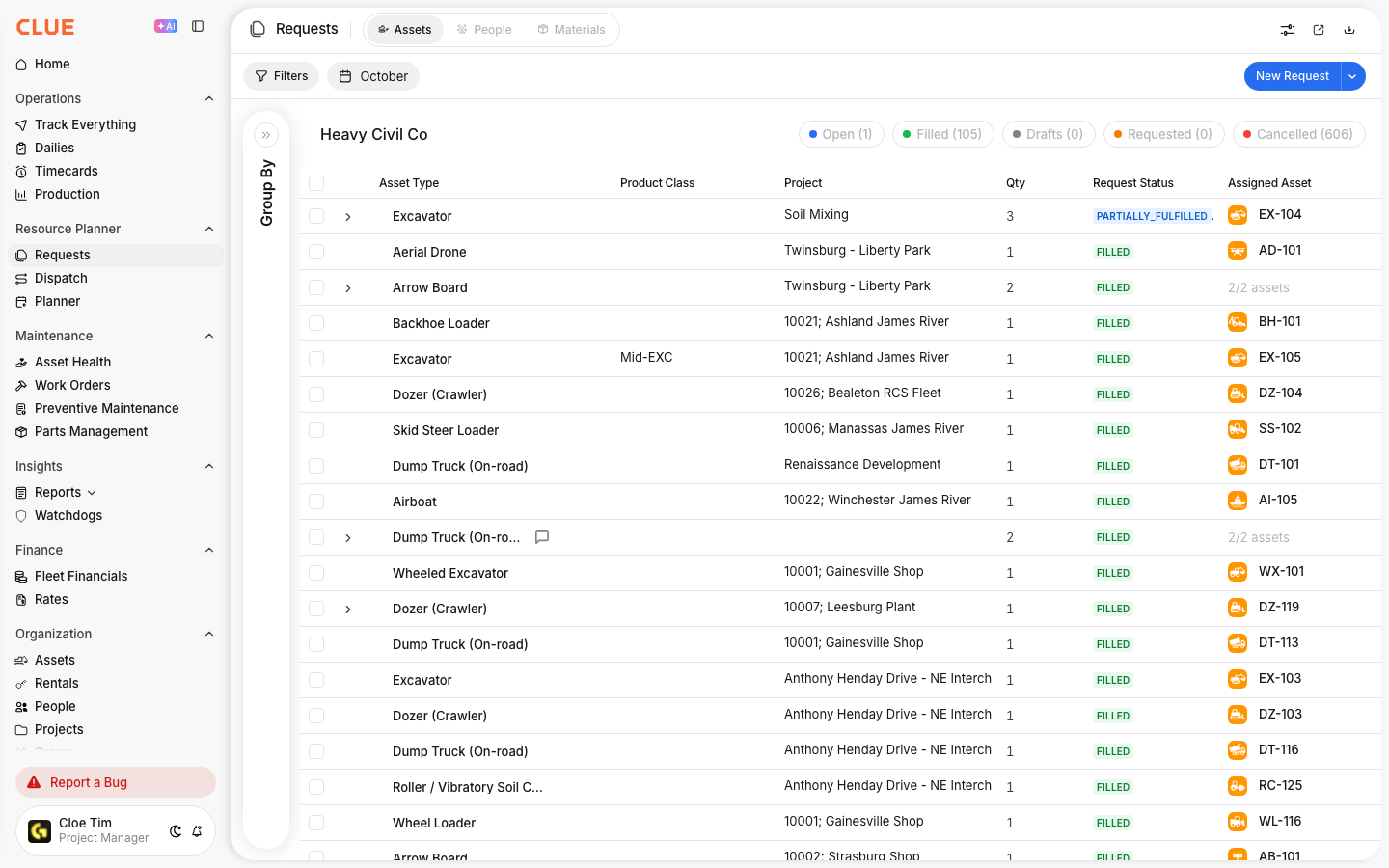Click the open-in-new-window icon
The height and width of the screenshot is (868, 1389).
1319,30
